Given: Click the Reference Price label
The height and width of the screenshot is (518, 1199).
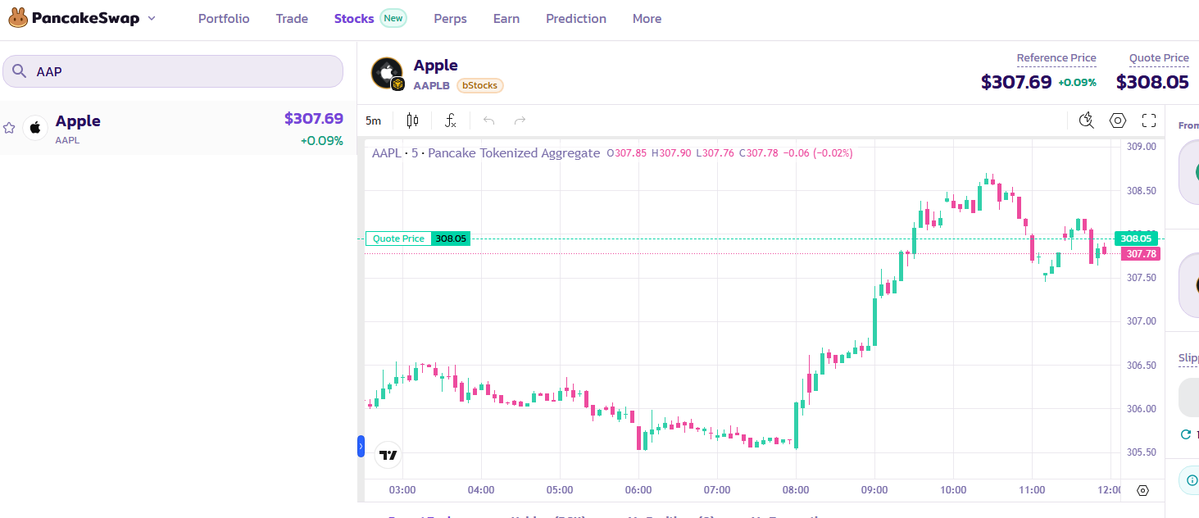Looking at the screenshot, I should (1056, 57).
